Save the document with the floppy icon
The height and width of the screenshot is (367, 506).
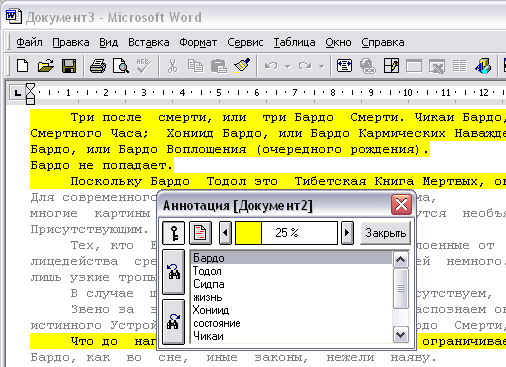pos(69,66)
